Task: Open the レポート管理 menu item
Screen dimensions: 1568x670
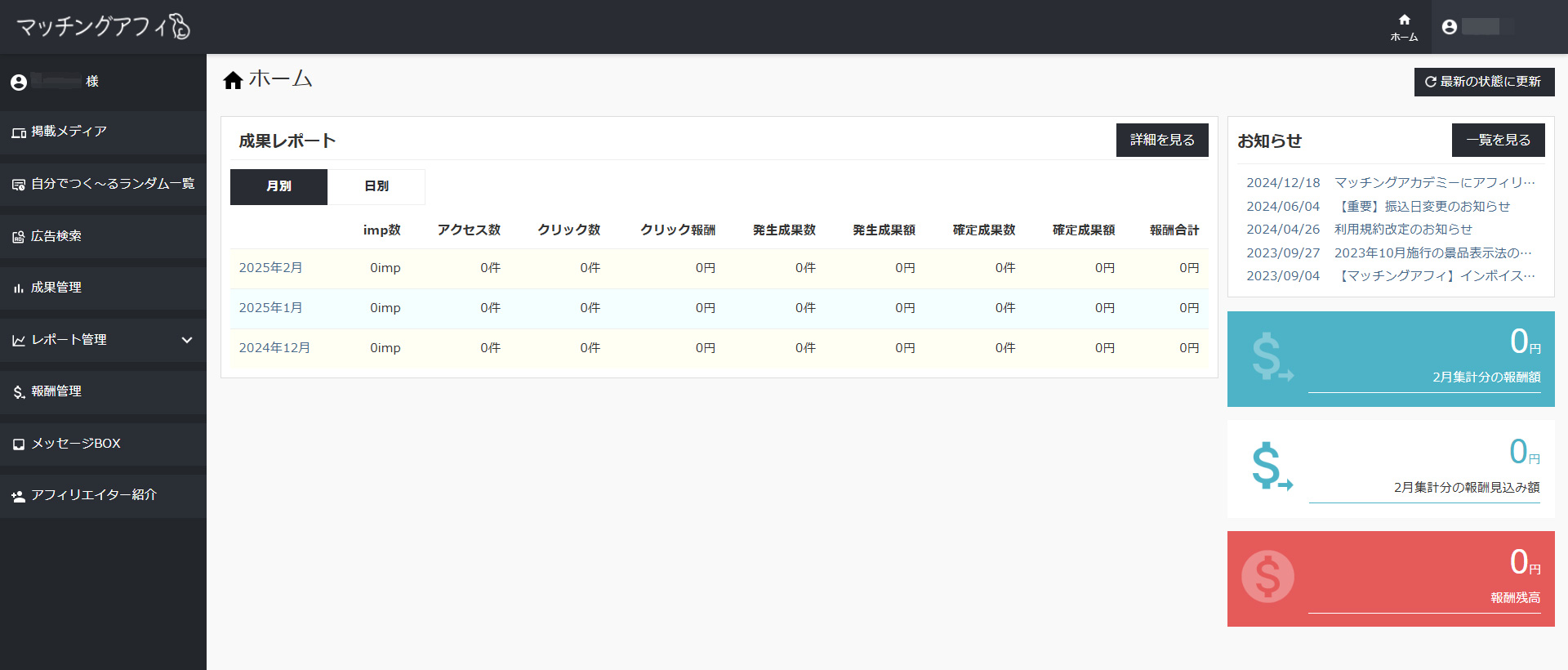Action: (x=69, y=340)
